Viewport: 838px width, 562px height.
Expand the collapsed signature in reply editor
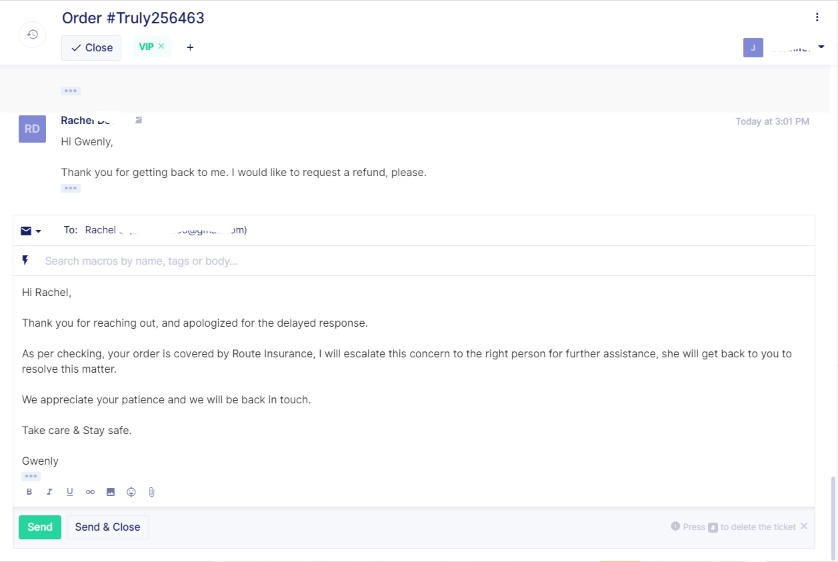[30, 476]
